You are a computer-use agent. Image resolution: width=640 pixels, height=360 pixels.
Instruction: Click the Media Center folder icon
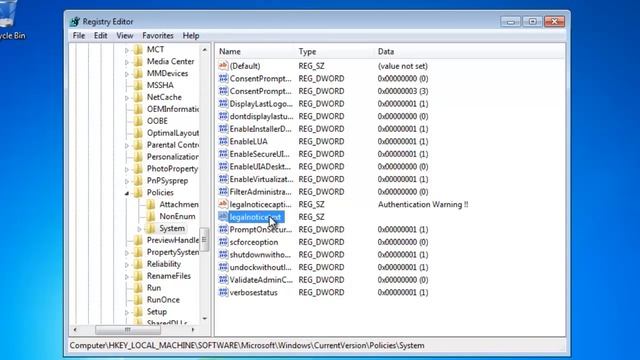[138, 61]
